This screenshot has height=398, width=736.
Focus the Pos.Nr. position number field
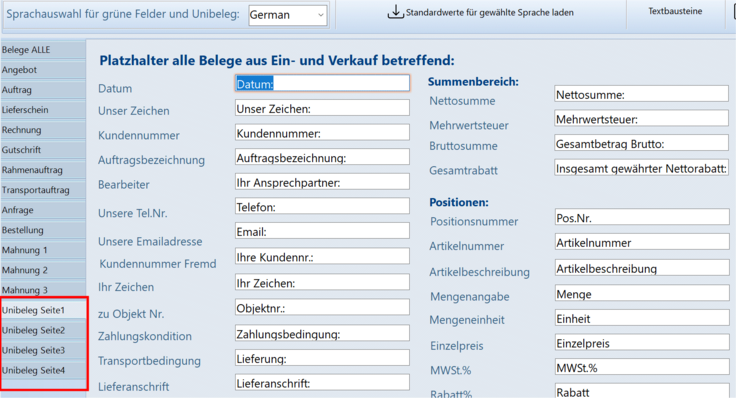coord(641,217)
